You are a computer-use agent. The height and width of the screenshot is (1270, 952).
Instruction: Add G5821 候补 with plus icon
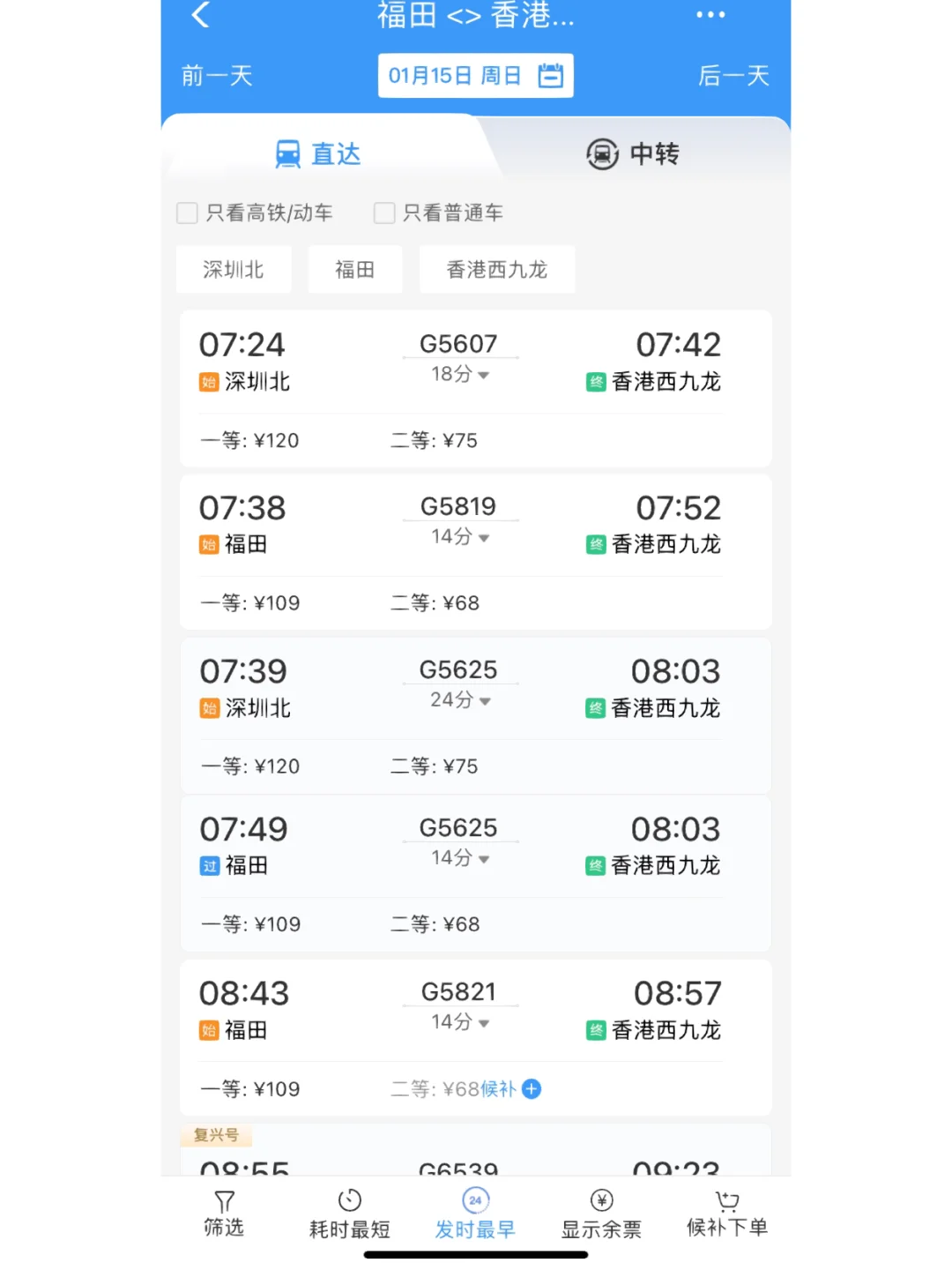[532, 1089]
